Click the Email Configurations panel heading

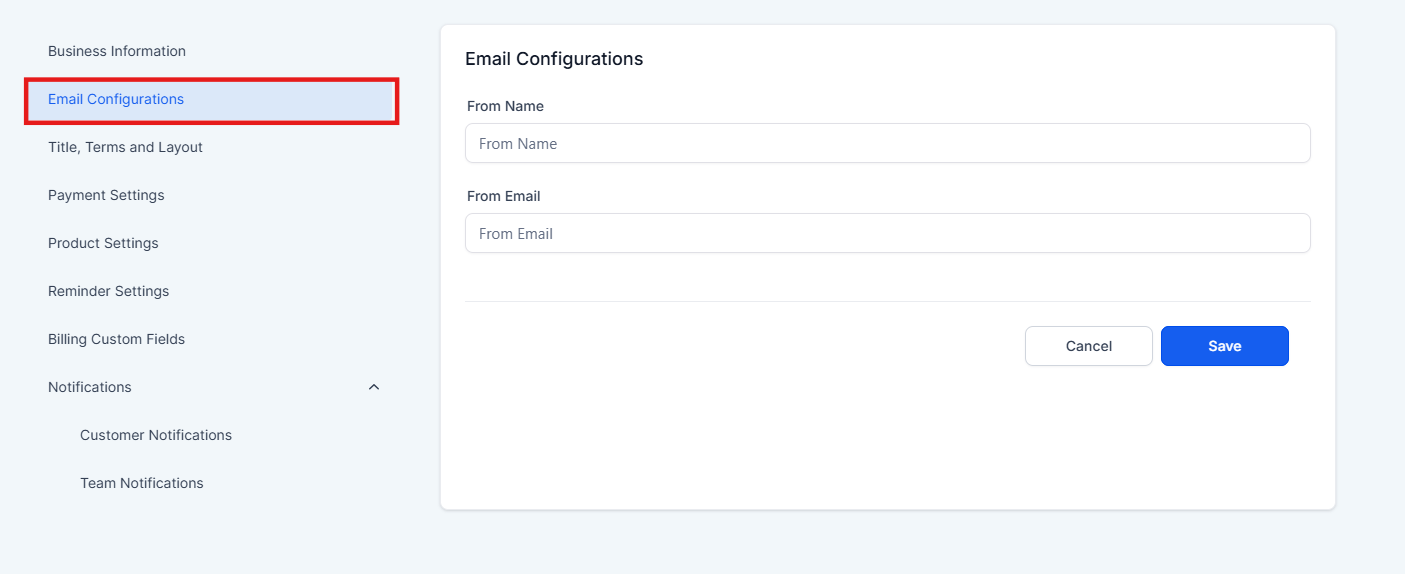coord(554,59)
